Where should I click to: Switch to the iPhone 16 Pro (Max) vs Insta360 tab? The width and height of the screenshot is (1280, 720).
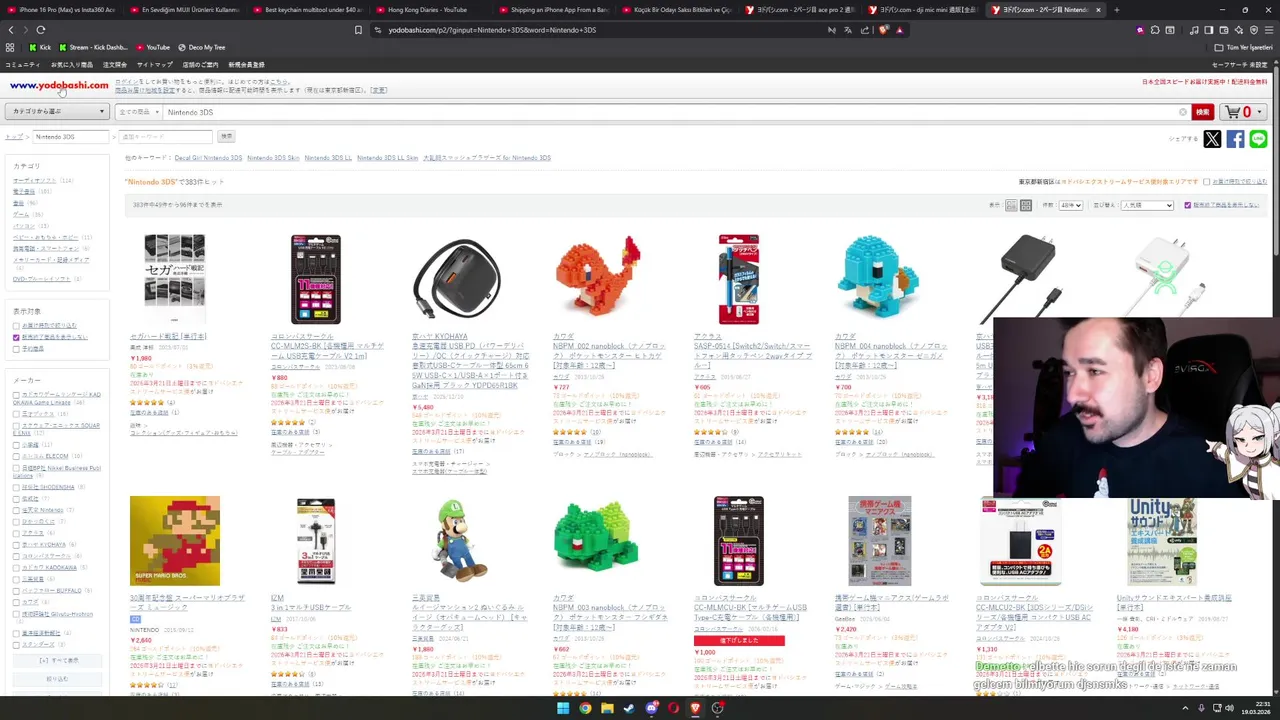pyautogui.click(x=60, y=10)
